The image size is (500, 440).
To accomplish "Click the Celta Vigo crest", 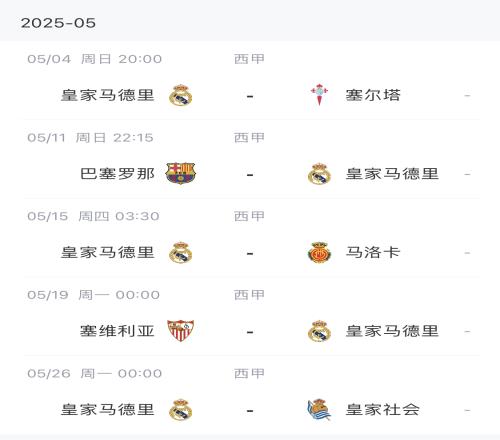I will pyautogui.click(x=319, y=95).
